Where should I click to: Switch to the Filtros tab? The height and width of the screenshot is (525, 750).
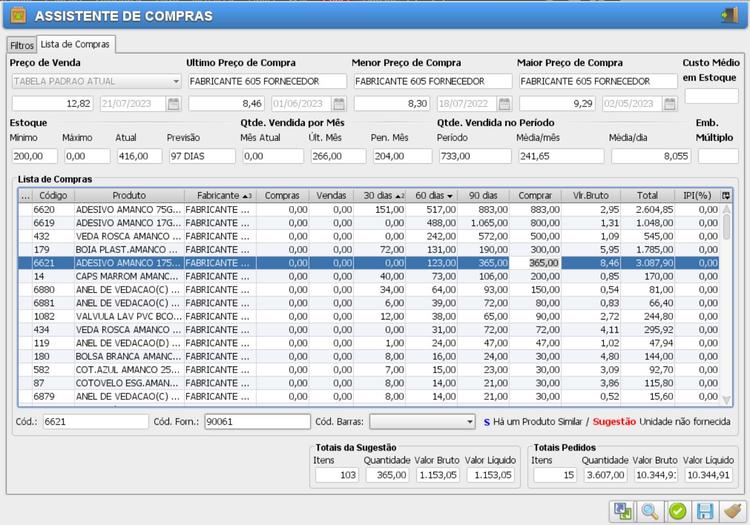point(21,45)
